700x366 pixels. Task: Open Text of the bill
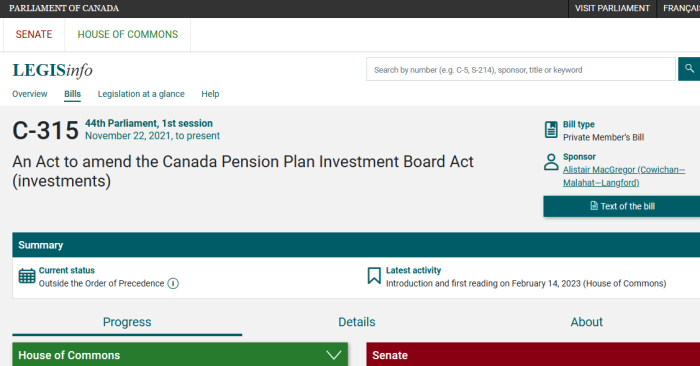pos(621,206)
